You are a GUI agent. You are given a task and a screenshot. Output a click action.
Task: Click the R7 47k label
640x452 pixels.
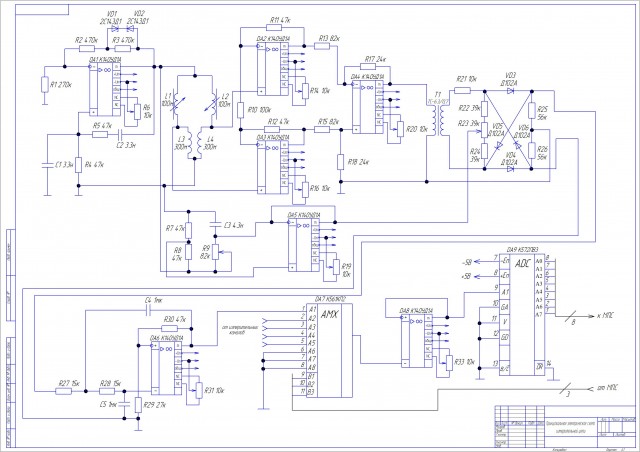pos(176,229)
